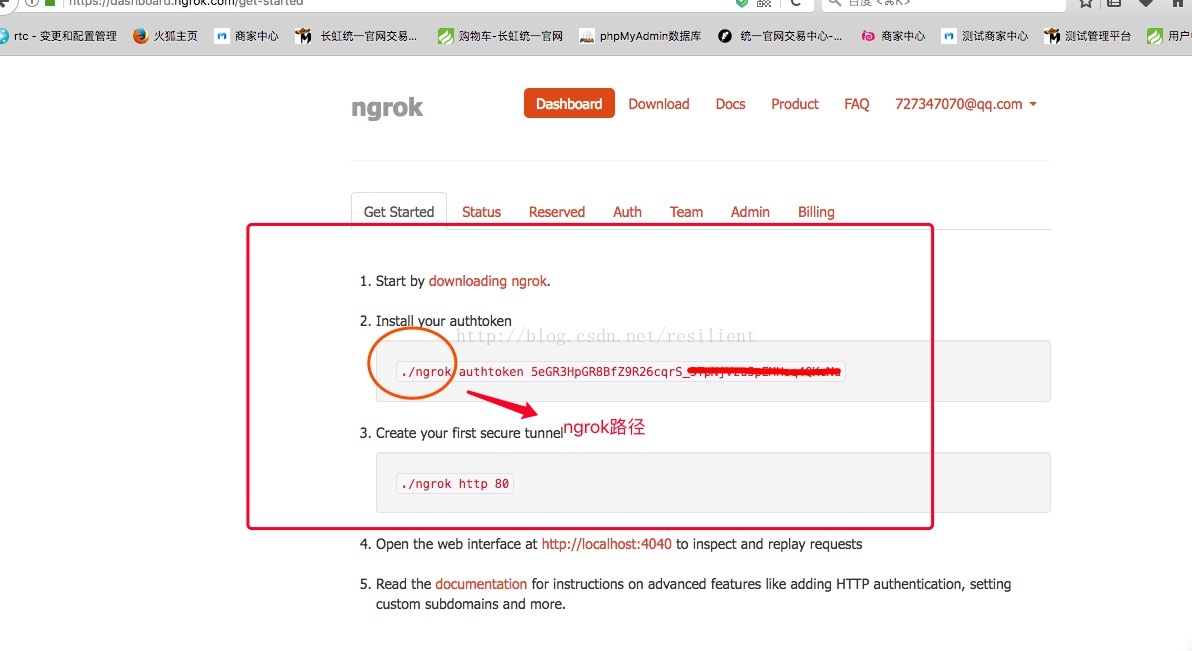This screenshot has height=651, width=1192.
Task: Follow the downloading ngrok link
Action: point(487,281)
